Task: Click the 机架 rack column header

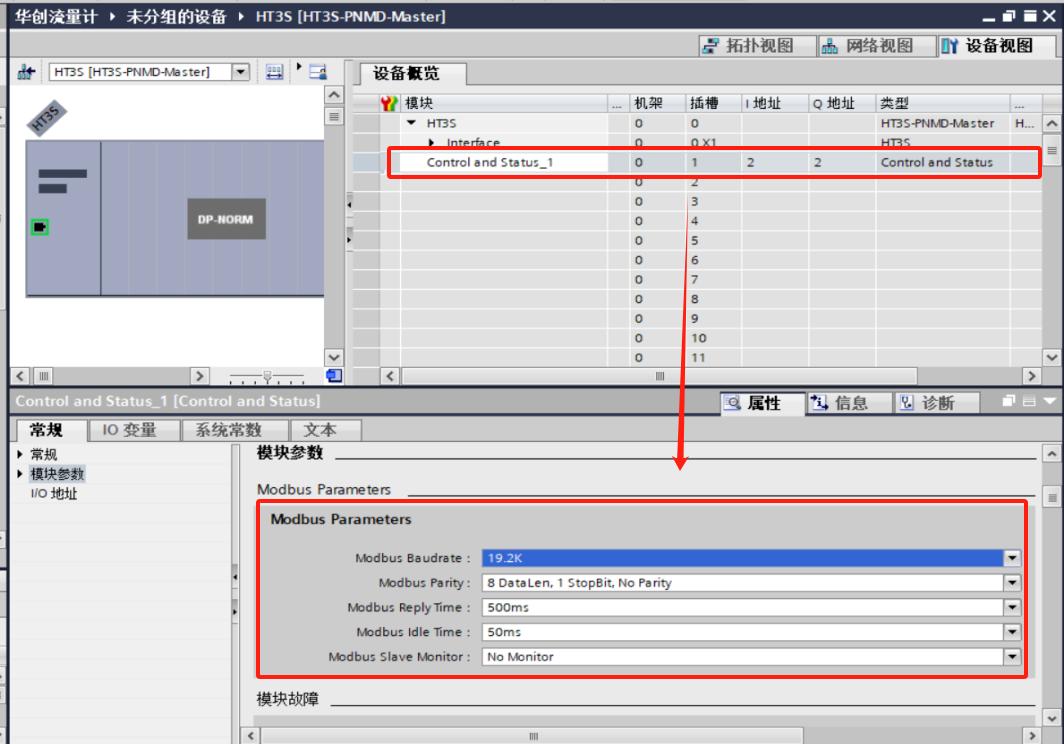Action: tap(657, 103)
